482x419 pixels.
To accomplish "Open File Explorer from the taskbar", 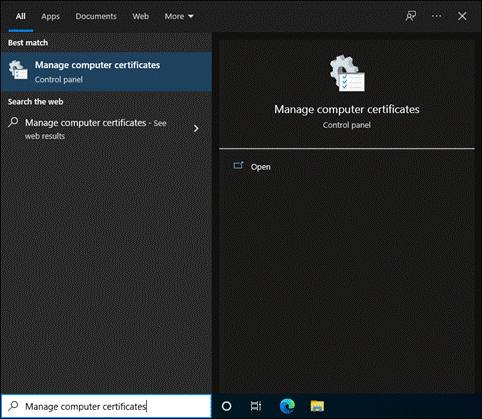I will coord(317,406).
